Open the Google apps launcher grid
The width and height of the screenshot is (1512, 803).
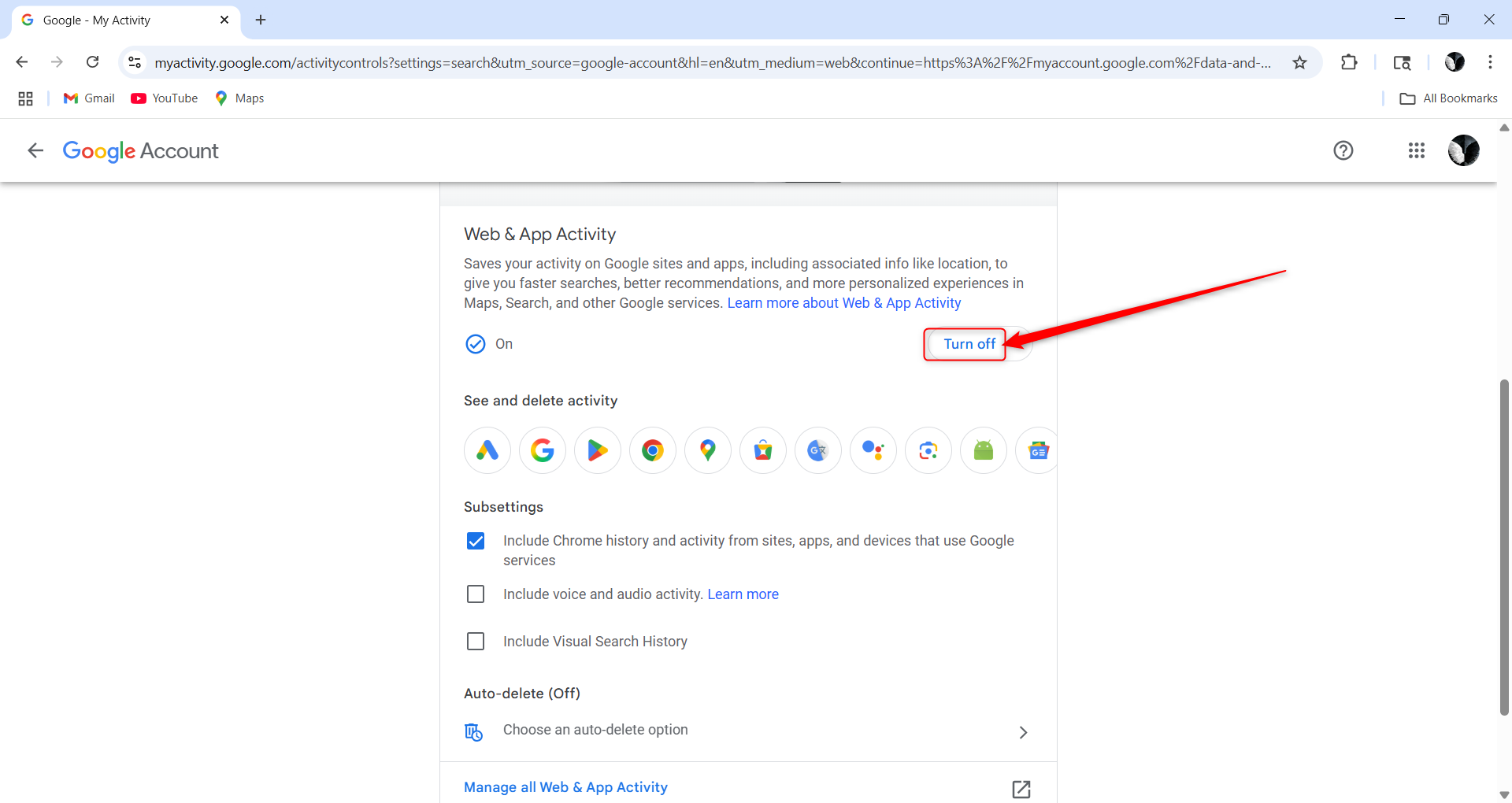pos(1417,150)
